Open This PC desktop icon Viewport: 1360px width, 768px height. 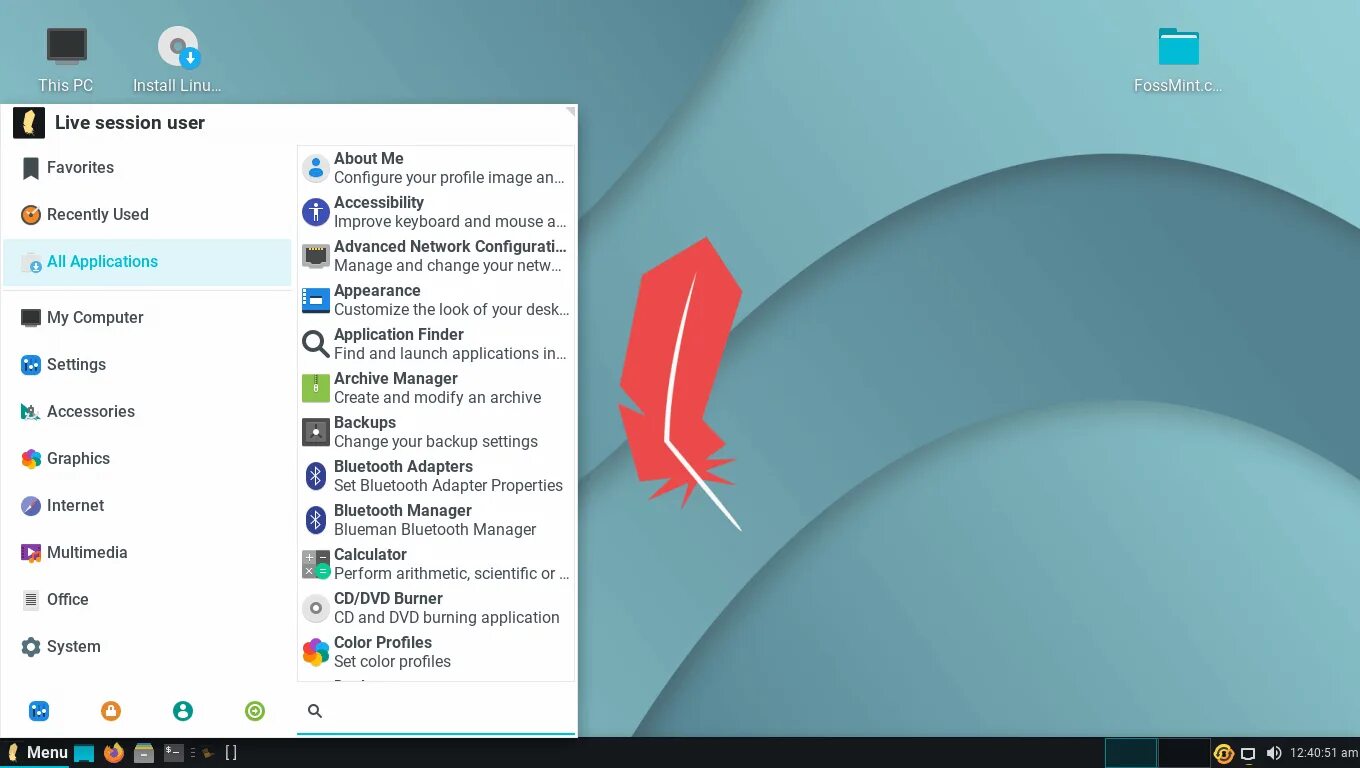point(66,60)
